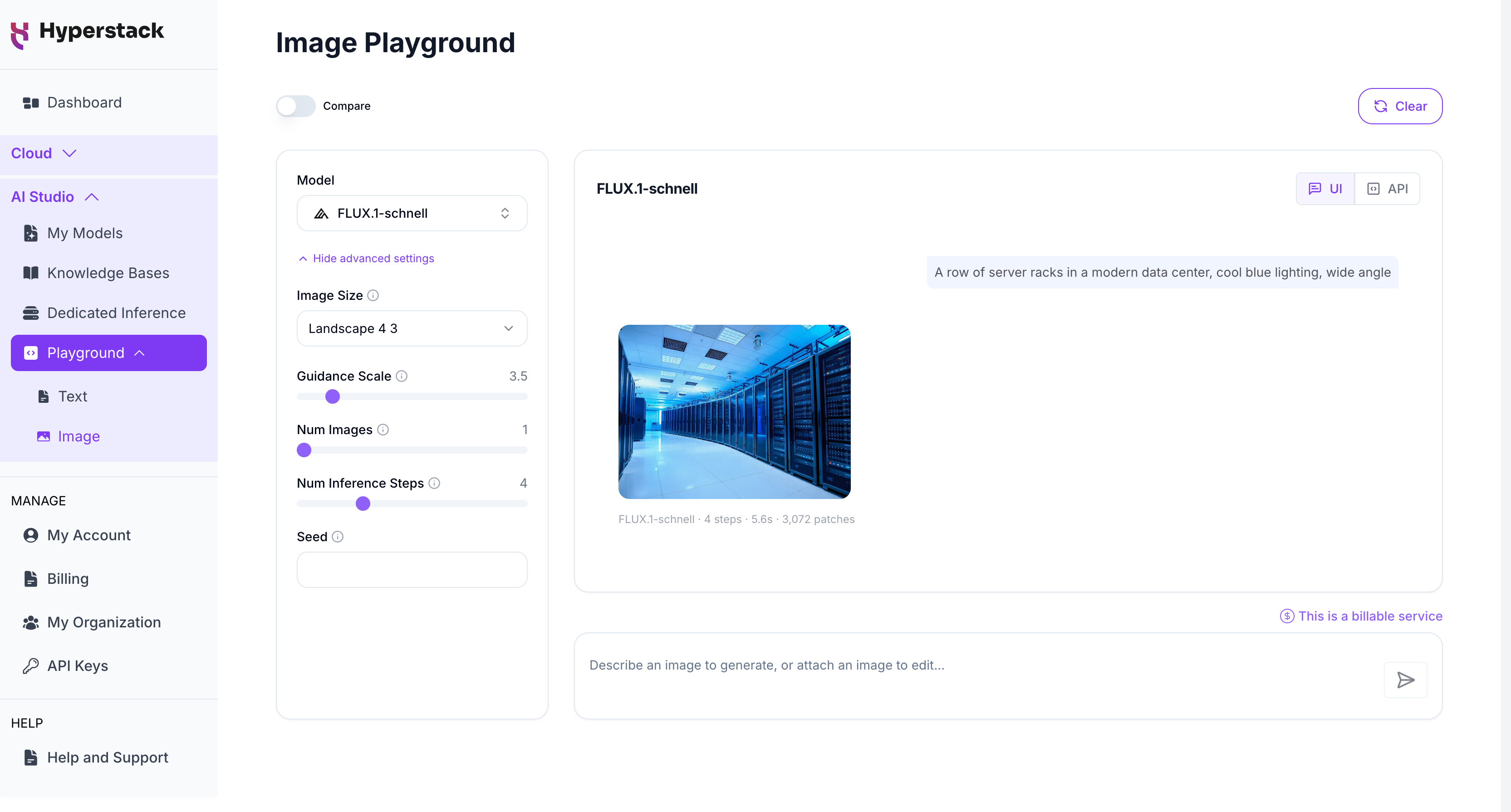Click the Image picture icon
Screen dimensions: 1511x812
click(x=44, y=437)
